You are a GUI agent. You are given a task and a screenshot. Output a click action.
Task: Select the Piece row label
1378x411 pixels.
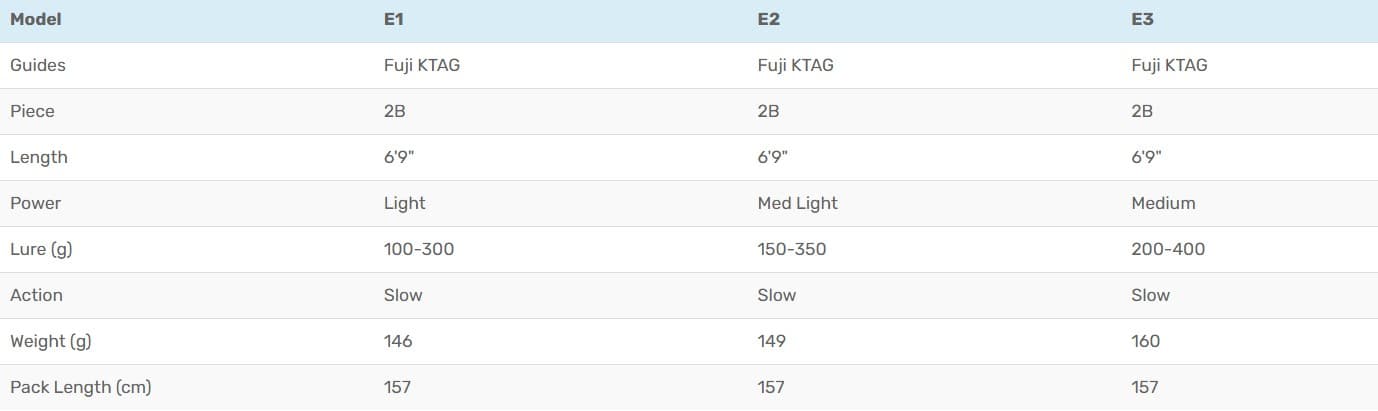pyautogui.click(x=32, y=111)
